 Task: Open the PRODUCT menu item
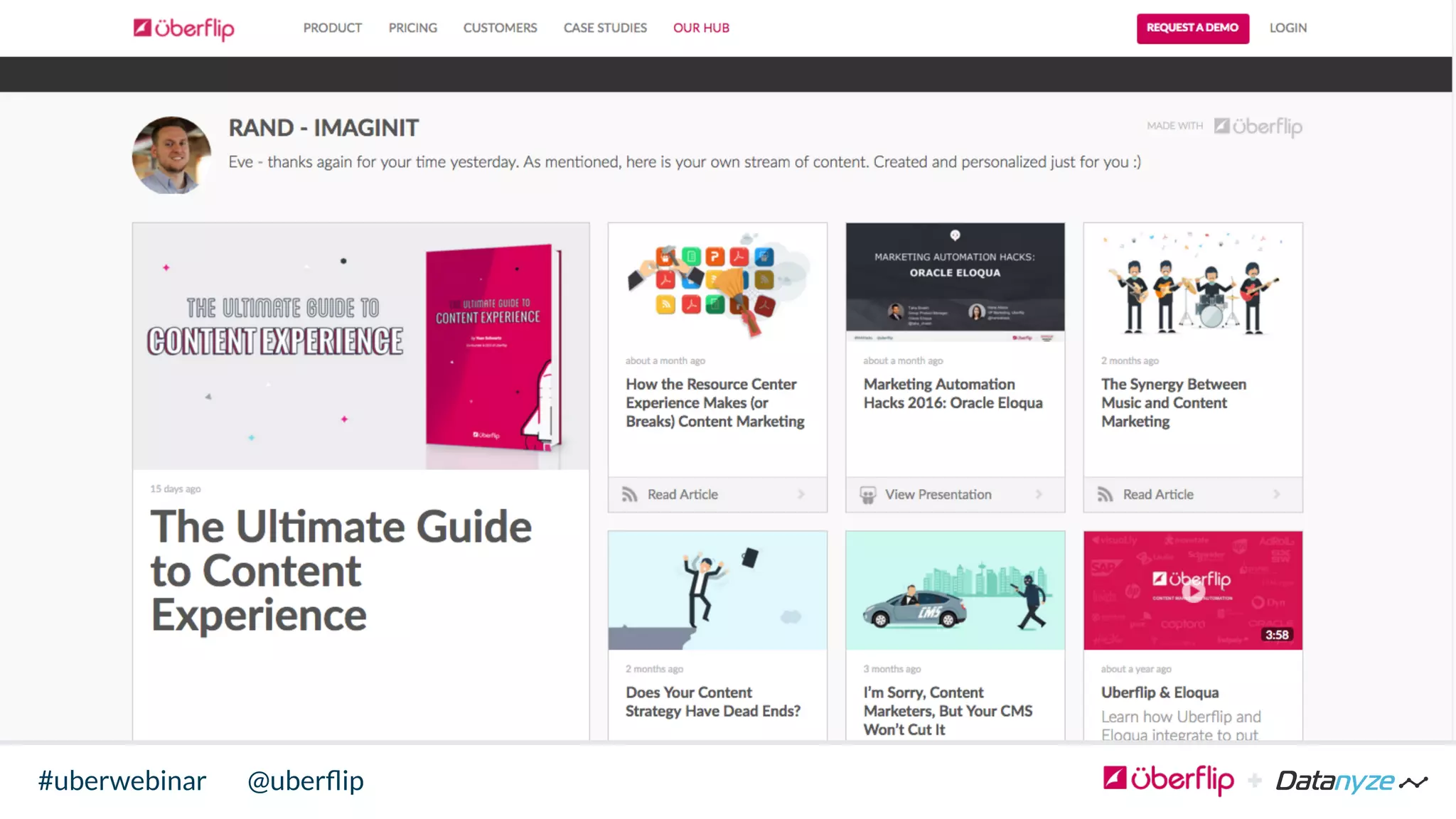click(x=332, y=28)
